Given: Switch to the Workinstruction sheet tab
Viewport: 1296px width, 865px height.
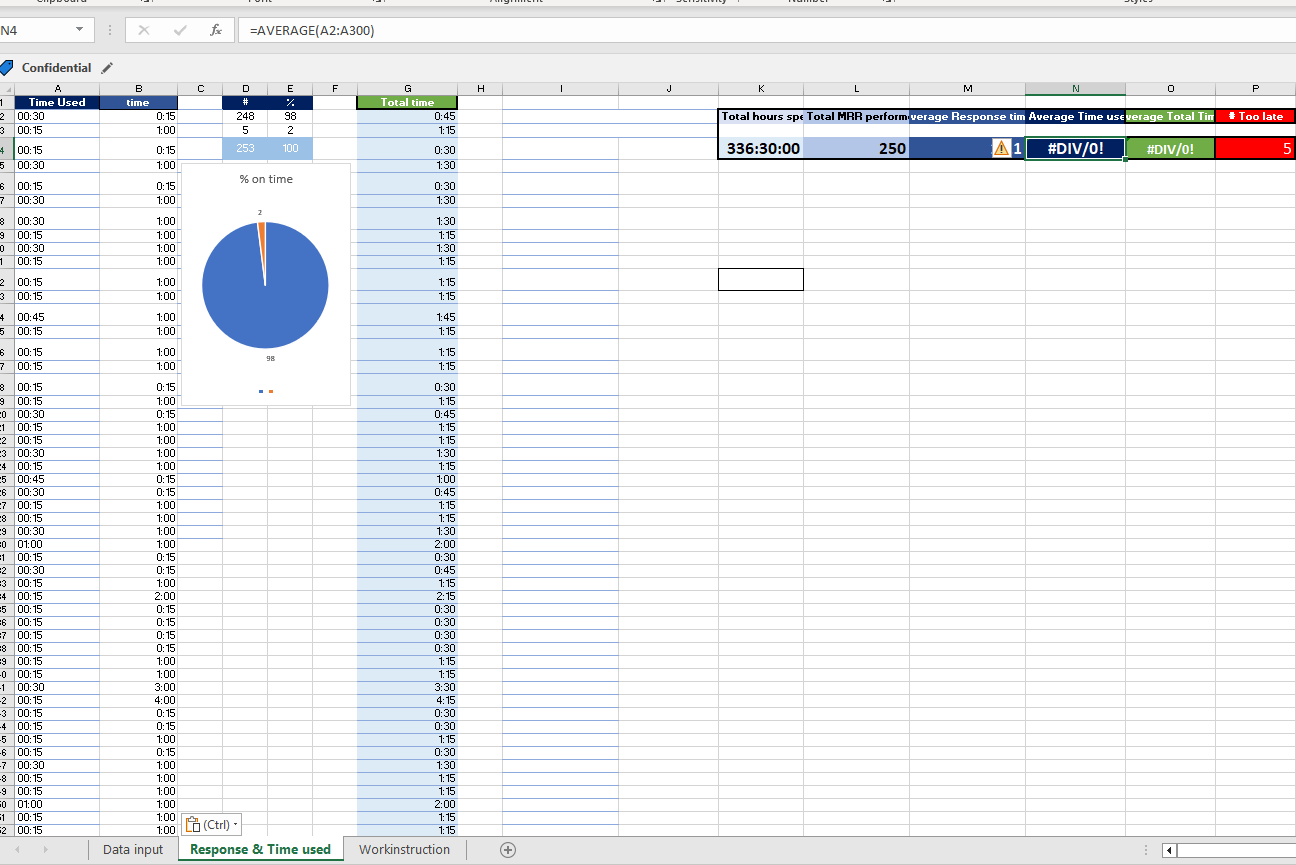Looking at the screenshot, I should [403, 849].
